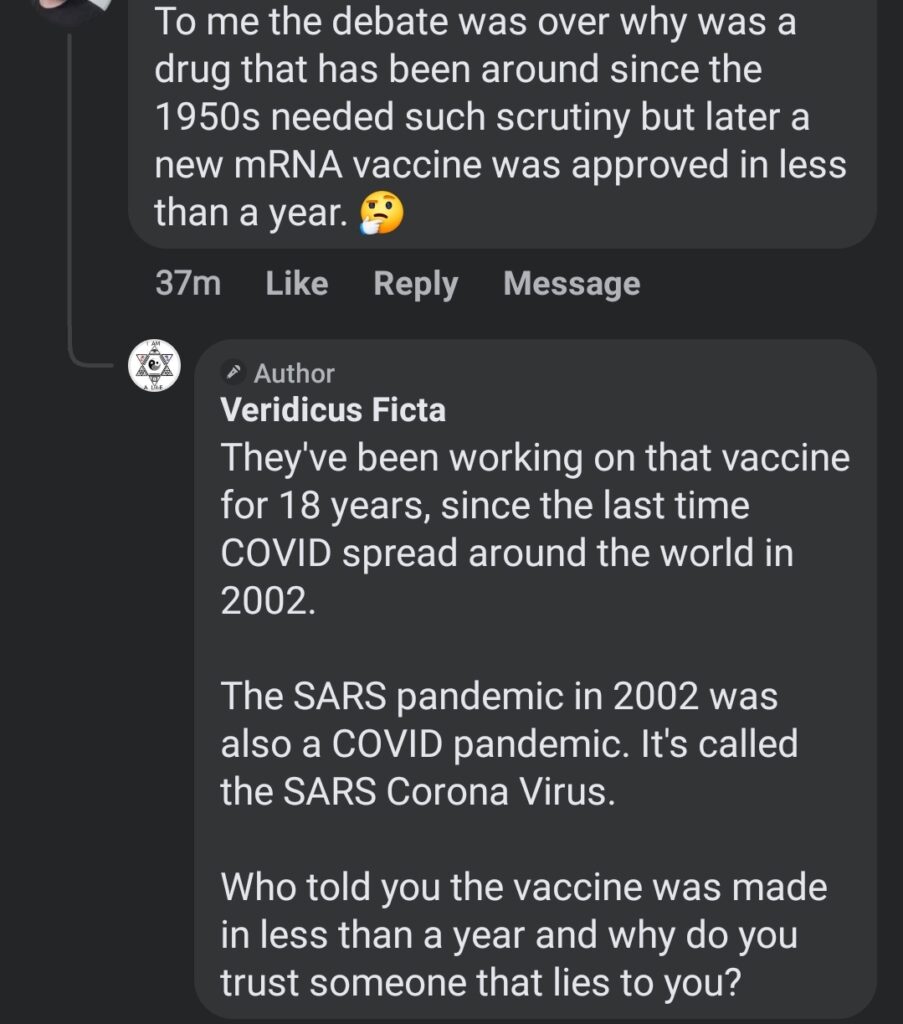Tap the line "new mRNA vaccine was approved"
Image resolution: width=903 pixels, height=1024 pixels.
pyautogui.click(x=500, y=165)
